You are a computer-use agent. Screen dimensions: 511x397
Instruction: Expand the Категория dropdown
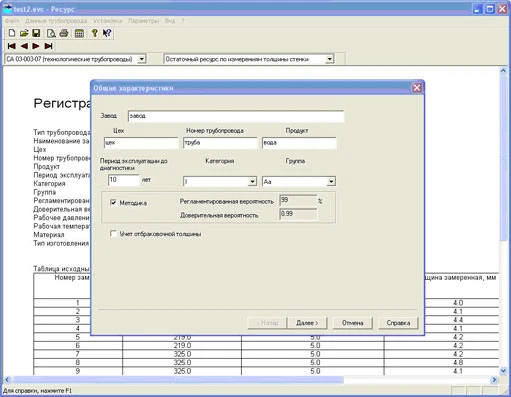point(252,181)
